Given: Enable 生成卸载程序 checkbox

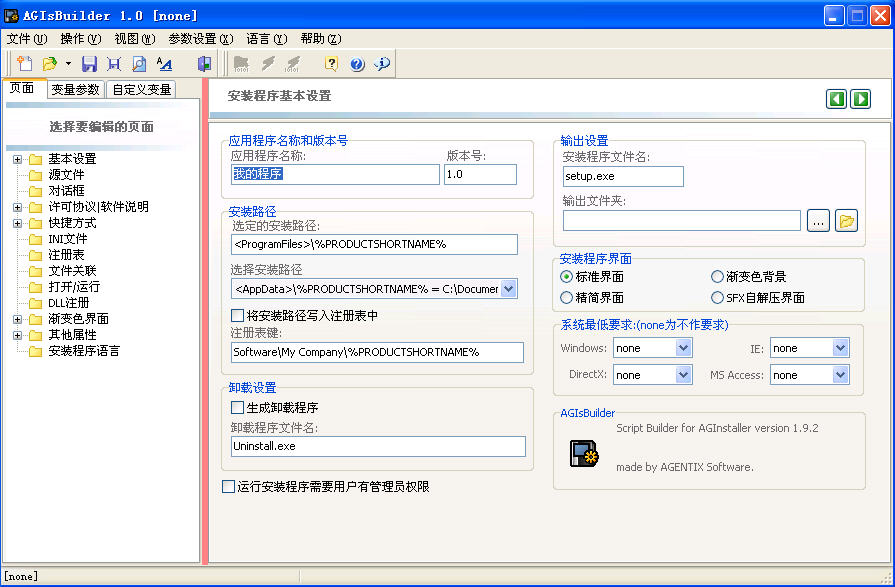Looking at the screenshot, I should point(237,408).
